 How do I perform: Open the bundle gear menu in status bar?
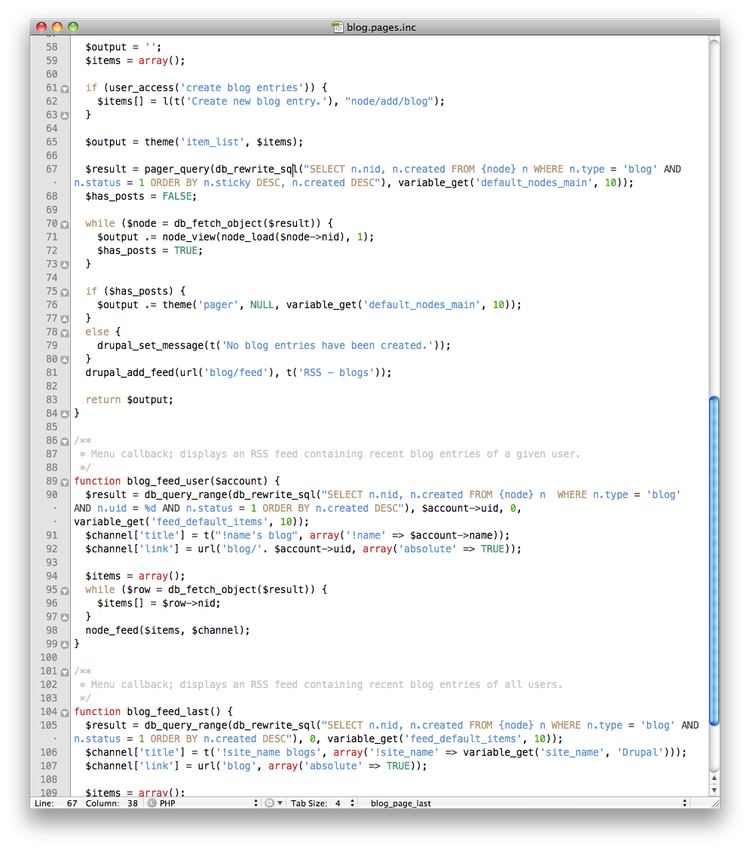[273, 803]
